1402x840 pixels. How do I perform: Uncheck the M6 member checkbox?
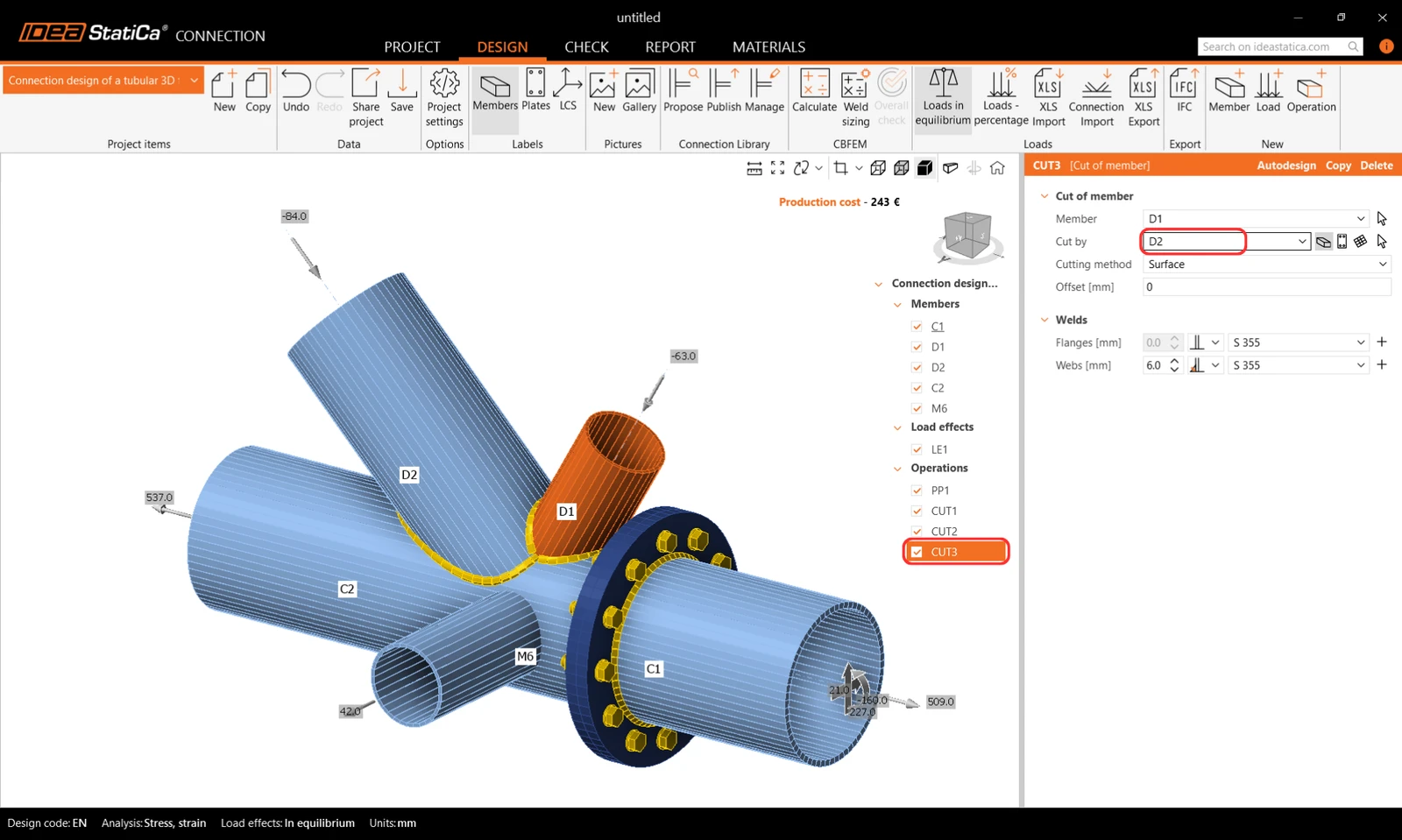(x=917, y=409)
